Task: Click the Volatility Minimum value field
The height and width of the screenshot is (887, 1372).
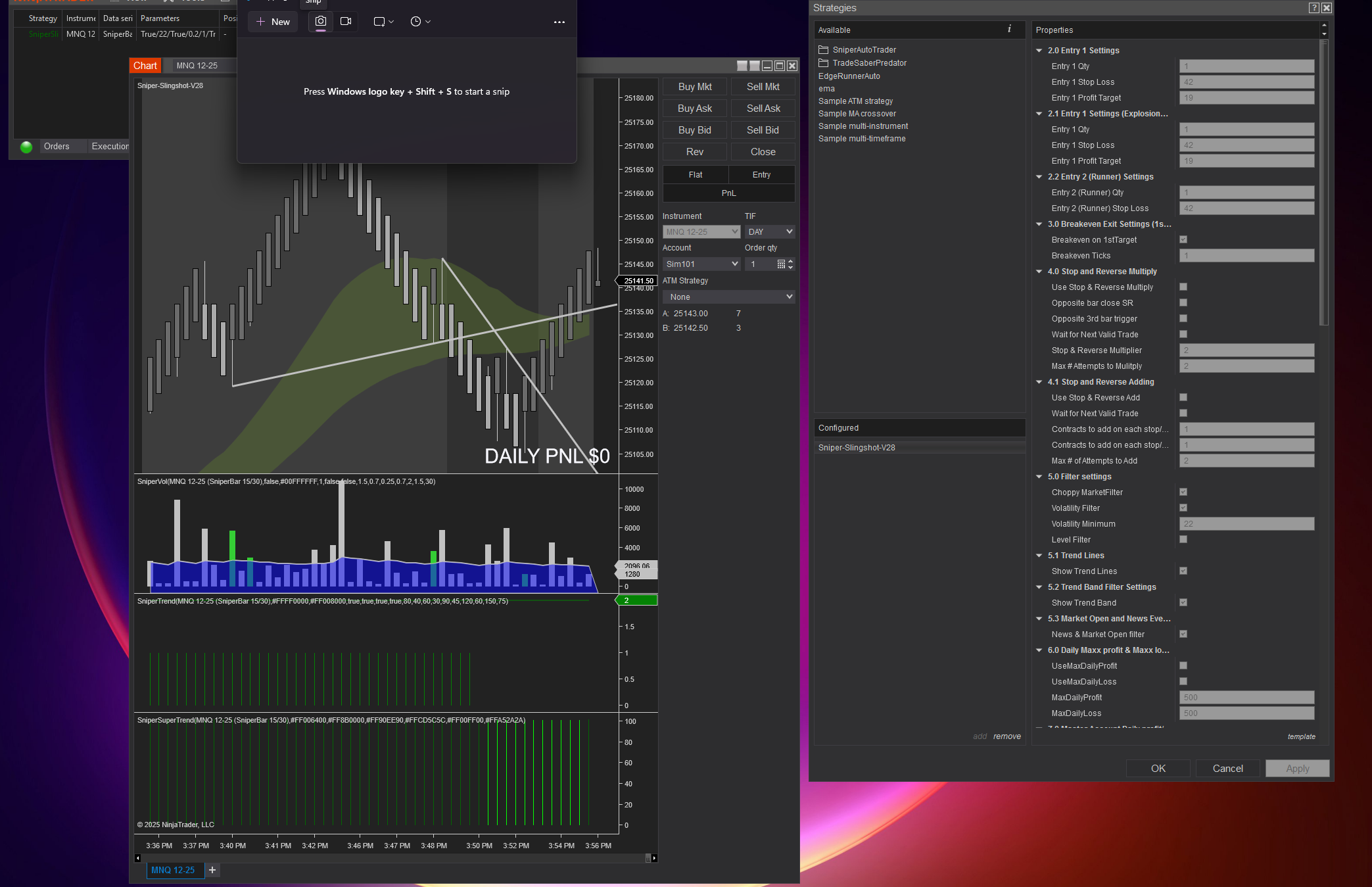Action: [1246, 524]
